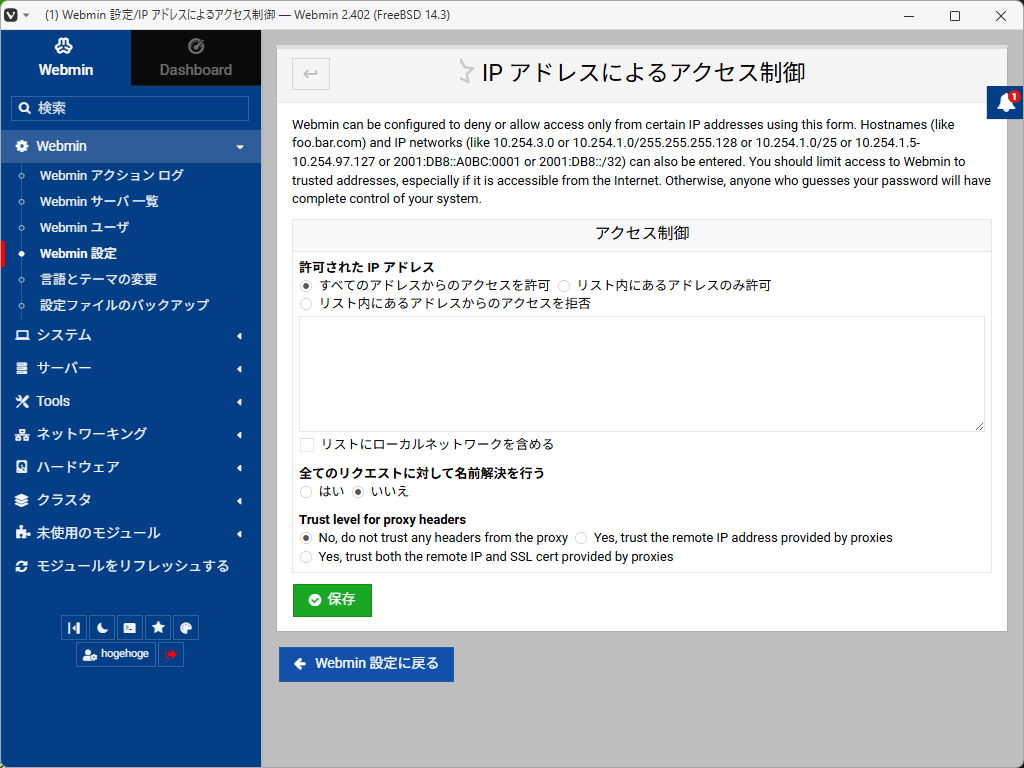Click the red logout icon
The image size is (1024, 768).
[x=171, y=654]
